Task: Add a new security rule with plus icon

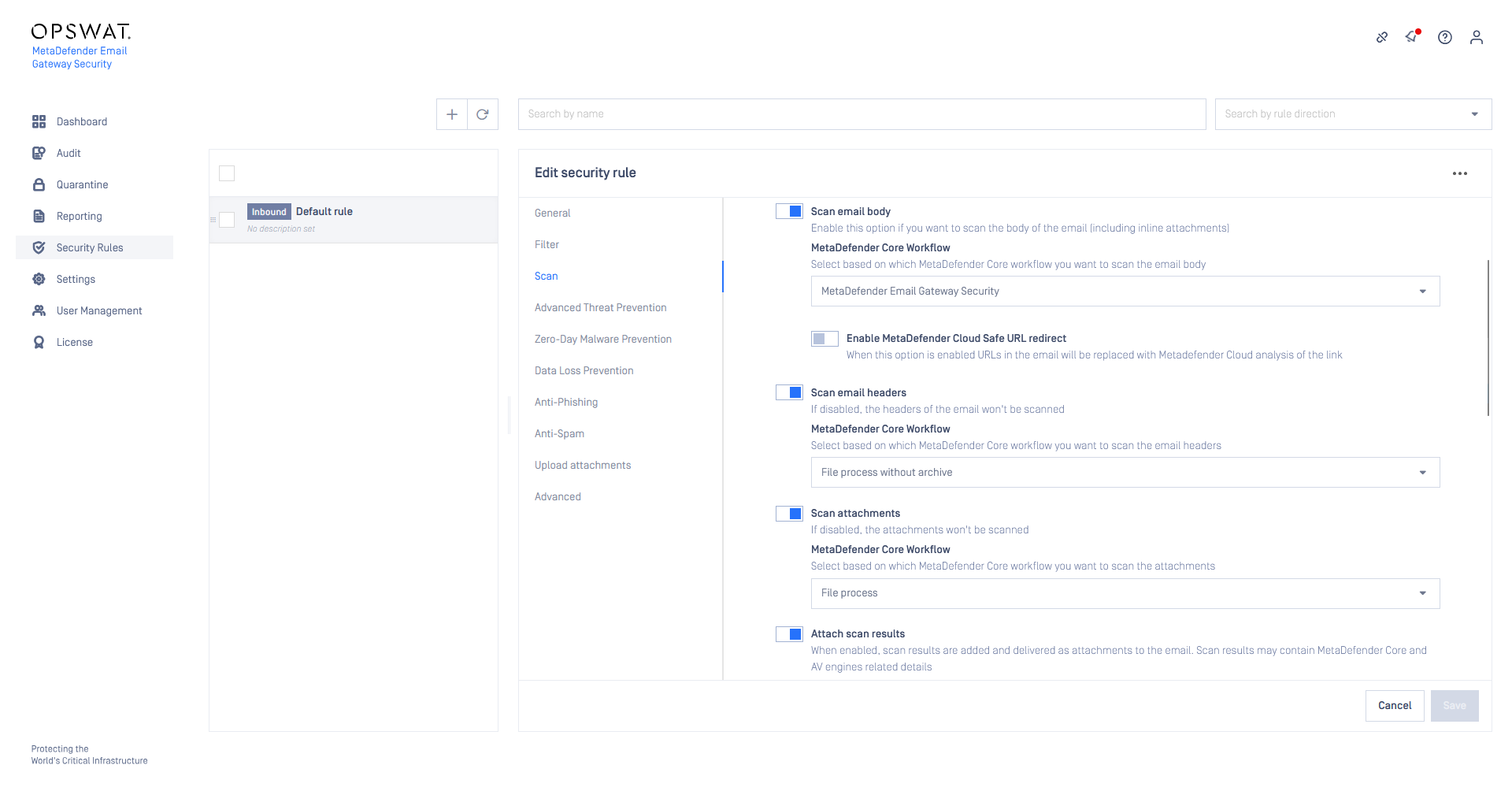Action: tap(452, 114)
